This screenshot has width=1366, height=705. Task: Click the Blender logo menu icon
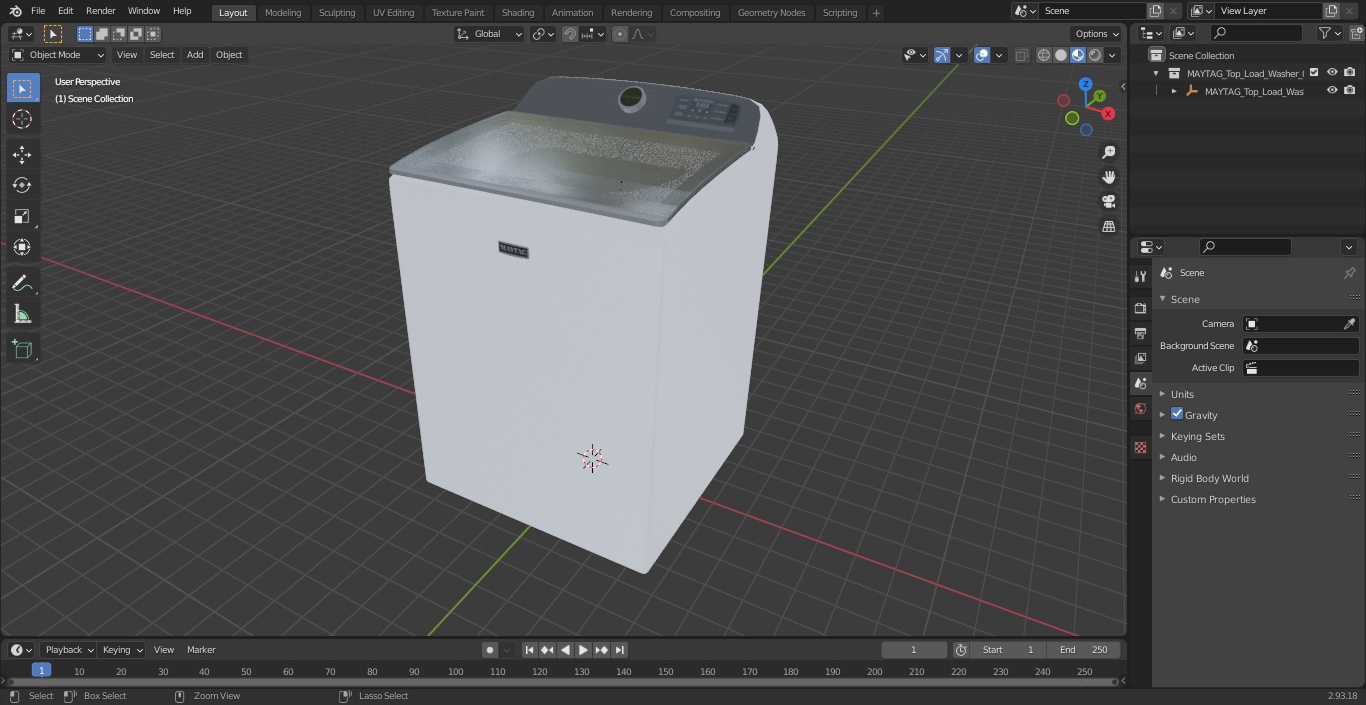(15, 11)
